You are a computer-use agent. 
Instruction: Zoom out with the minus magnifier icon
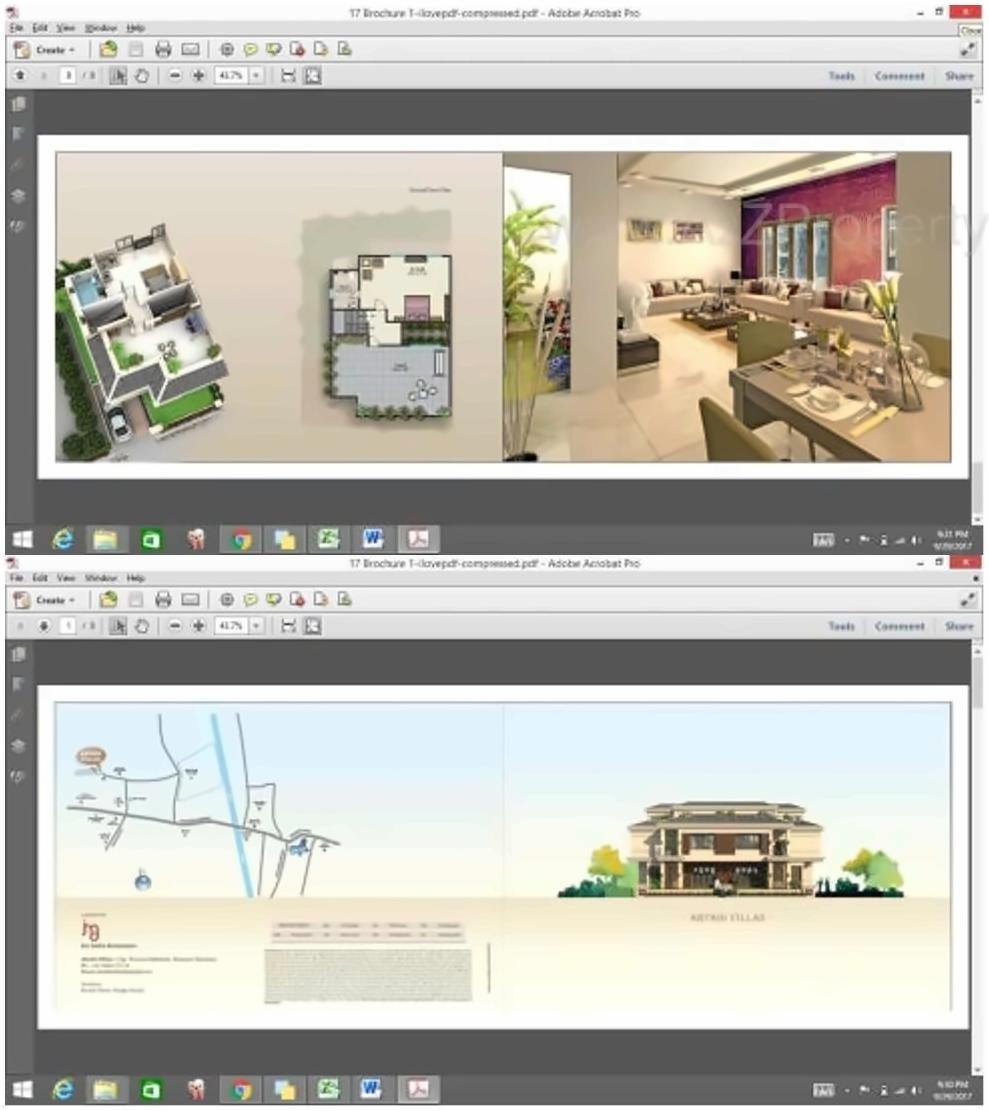174,75
